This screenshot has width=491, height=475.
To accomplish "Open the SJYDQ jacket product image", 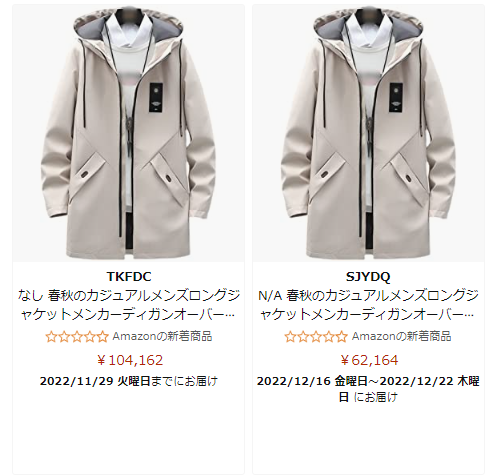I will pos(368,133).
